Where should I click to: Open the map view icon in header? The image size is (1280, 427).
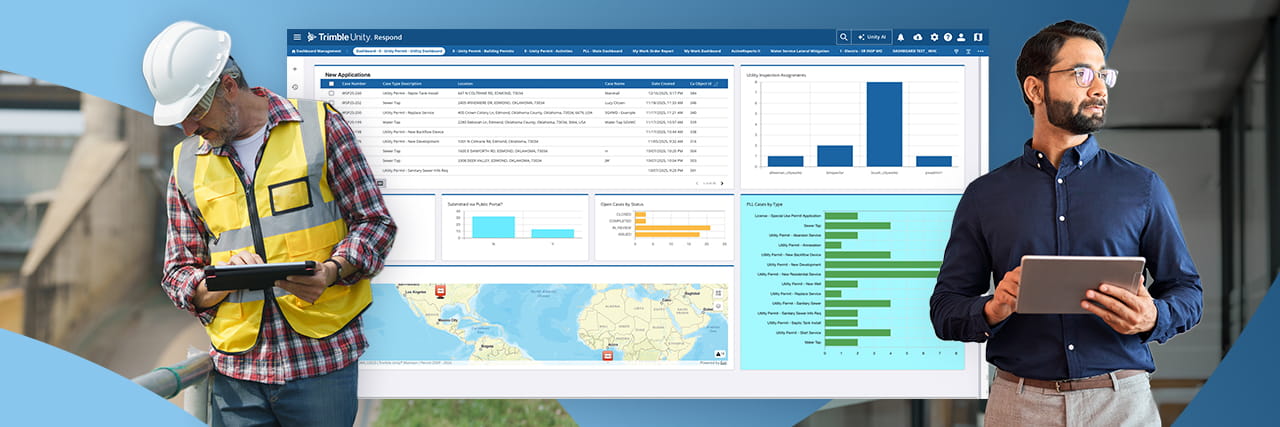click(978, 37)
